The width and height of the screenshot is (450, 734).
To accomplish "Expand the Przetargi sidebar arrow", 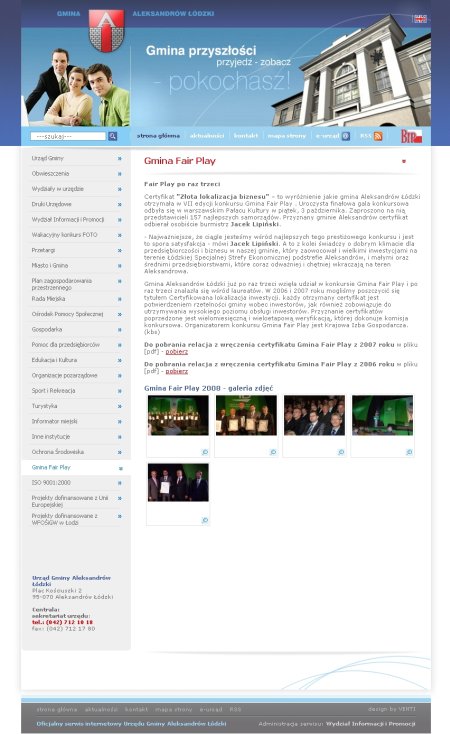I will pyautogui.click(x=120, y=251).
